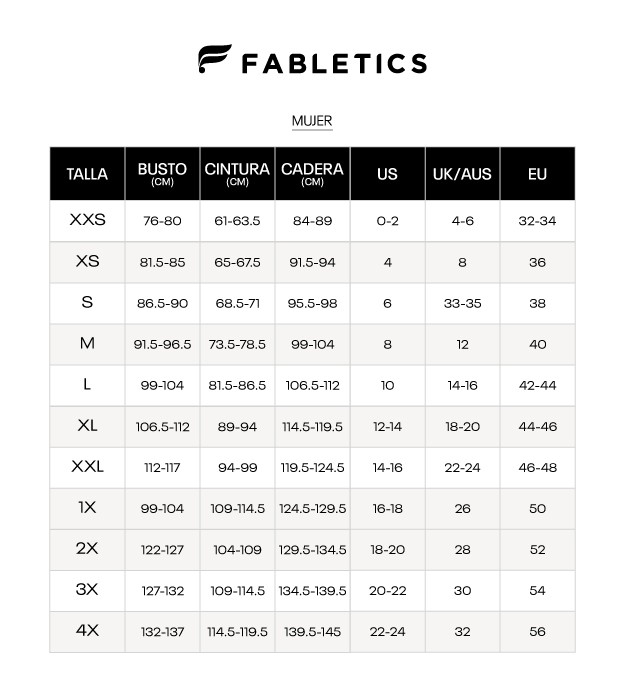Image resolution: width=625 pixels, height=694 pixels.
Task: Select the 4X size row label
Action: coord(87,631)
